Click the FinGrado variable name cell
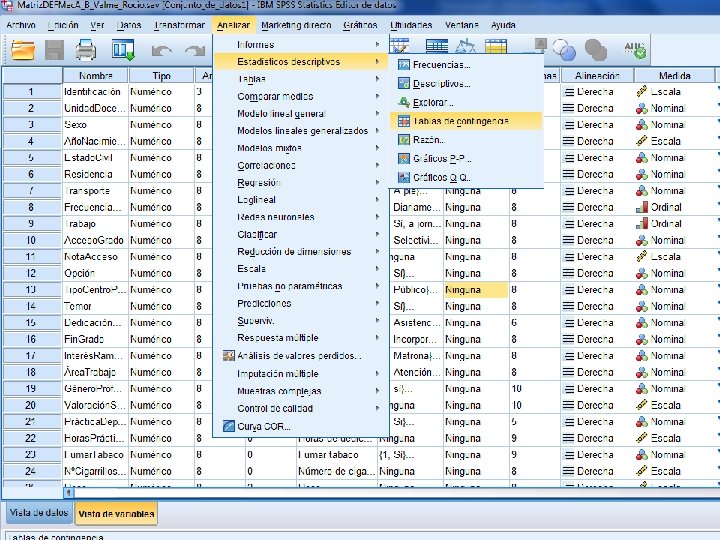720x540 pixels. coord(96,339)
